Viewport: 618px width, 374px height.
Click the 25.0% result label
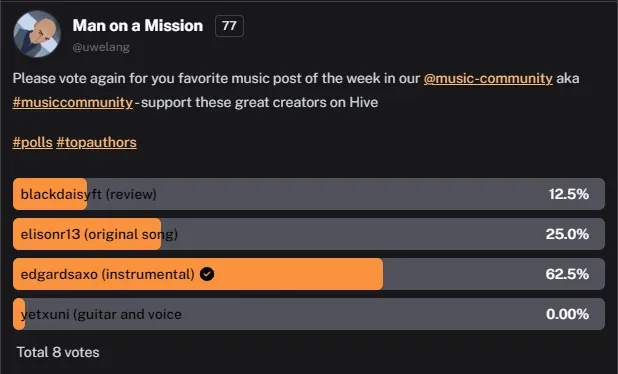(x=567, y=234)
